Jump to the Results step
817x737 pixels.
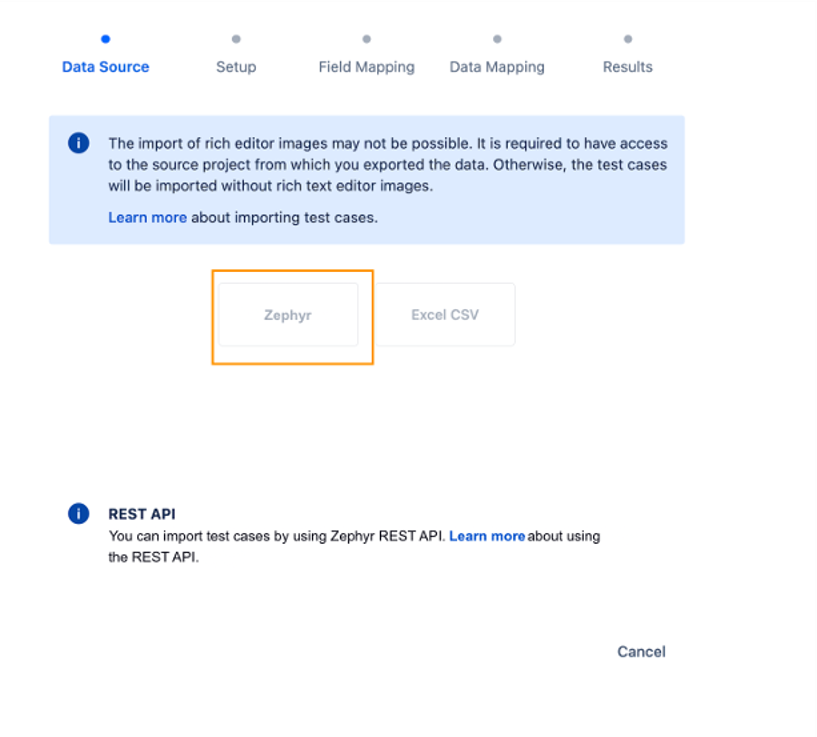pyautogui.click(x=627, y=67)
